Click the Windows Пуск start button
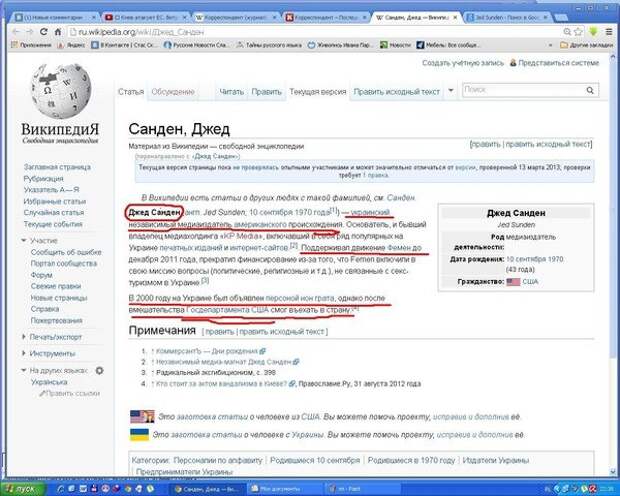 point(23,489)
